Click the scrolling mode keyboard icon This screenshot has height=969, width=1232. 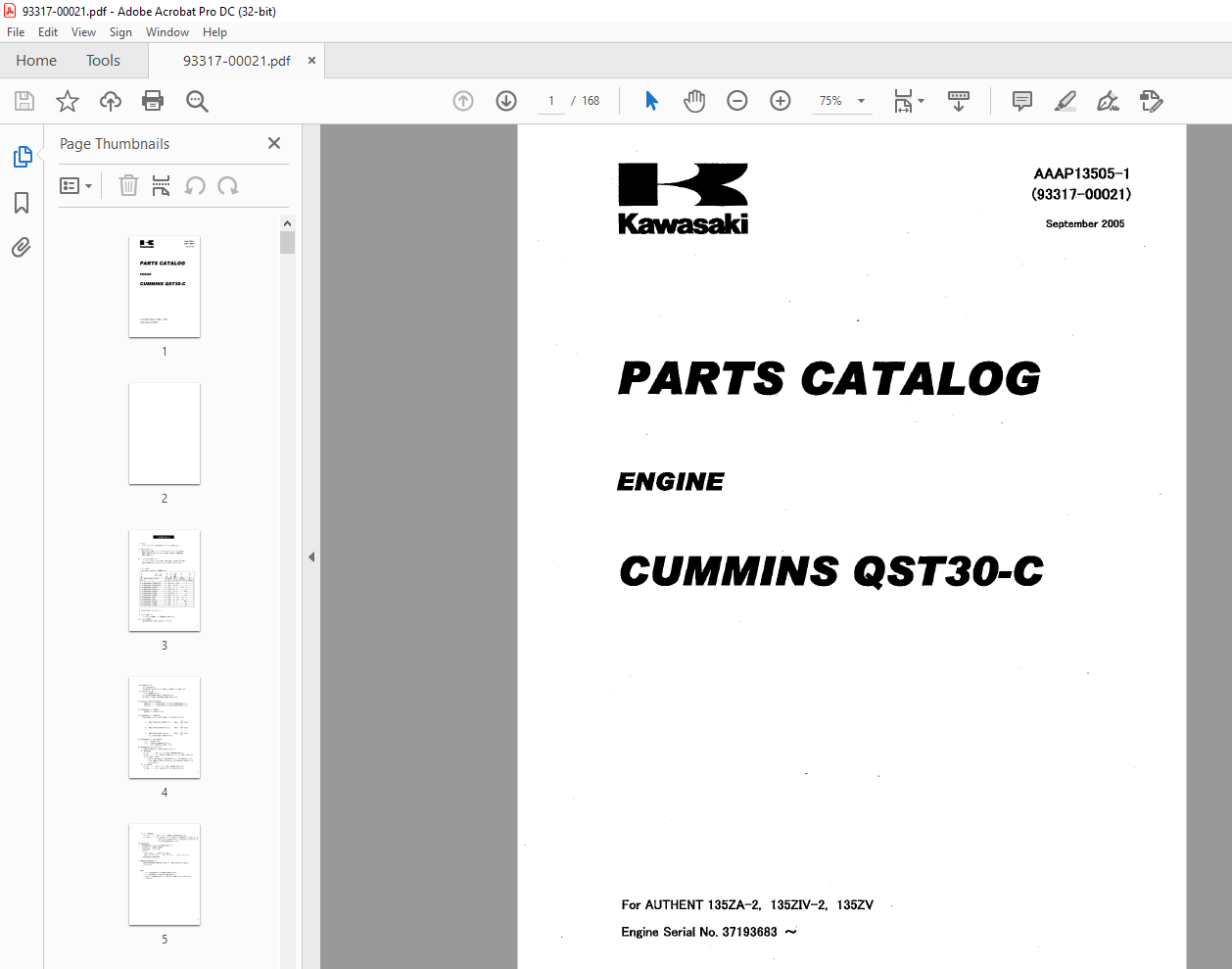click(959, 101)
